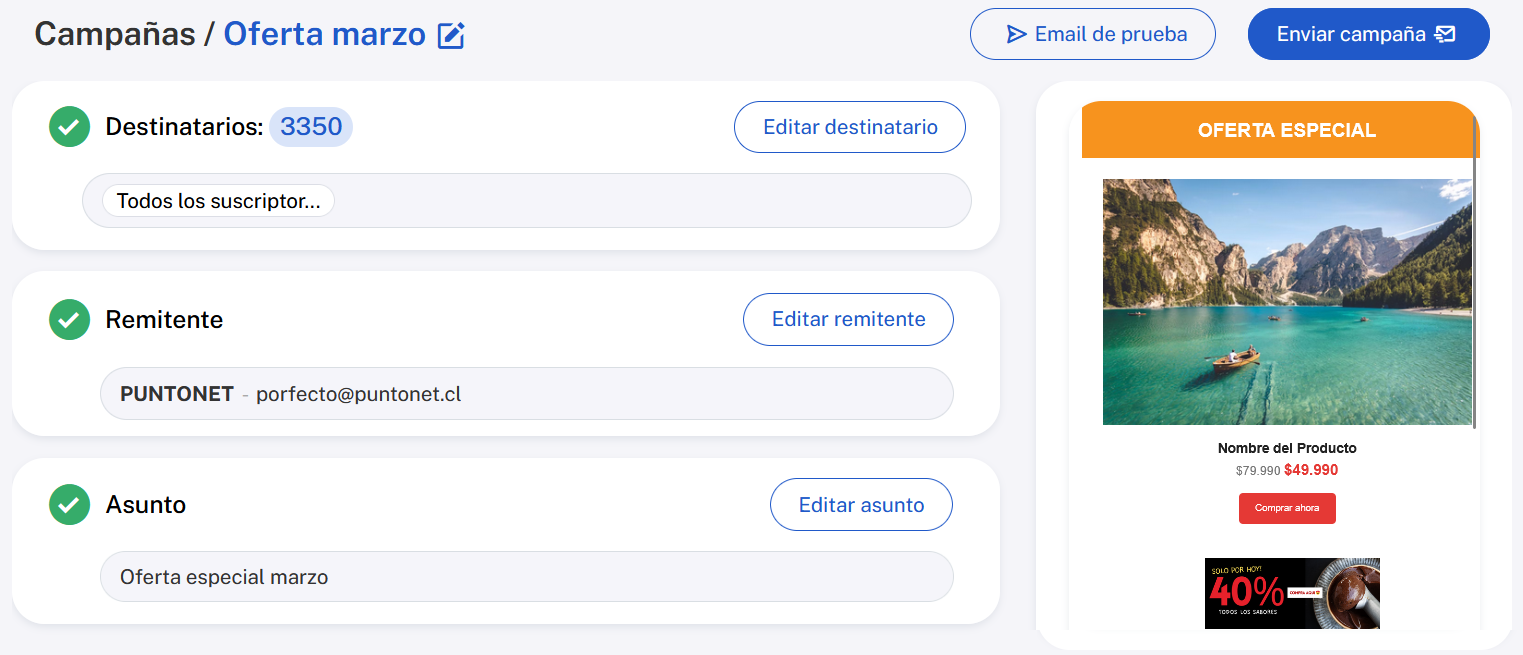Click the green checkmark next to Asunto

coord(69,505)
